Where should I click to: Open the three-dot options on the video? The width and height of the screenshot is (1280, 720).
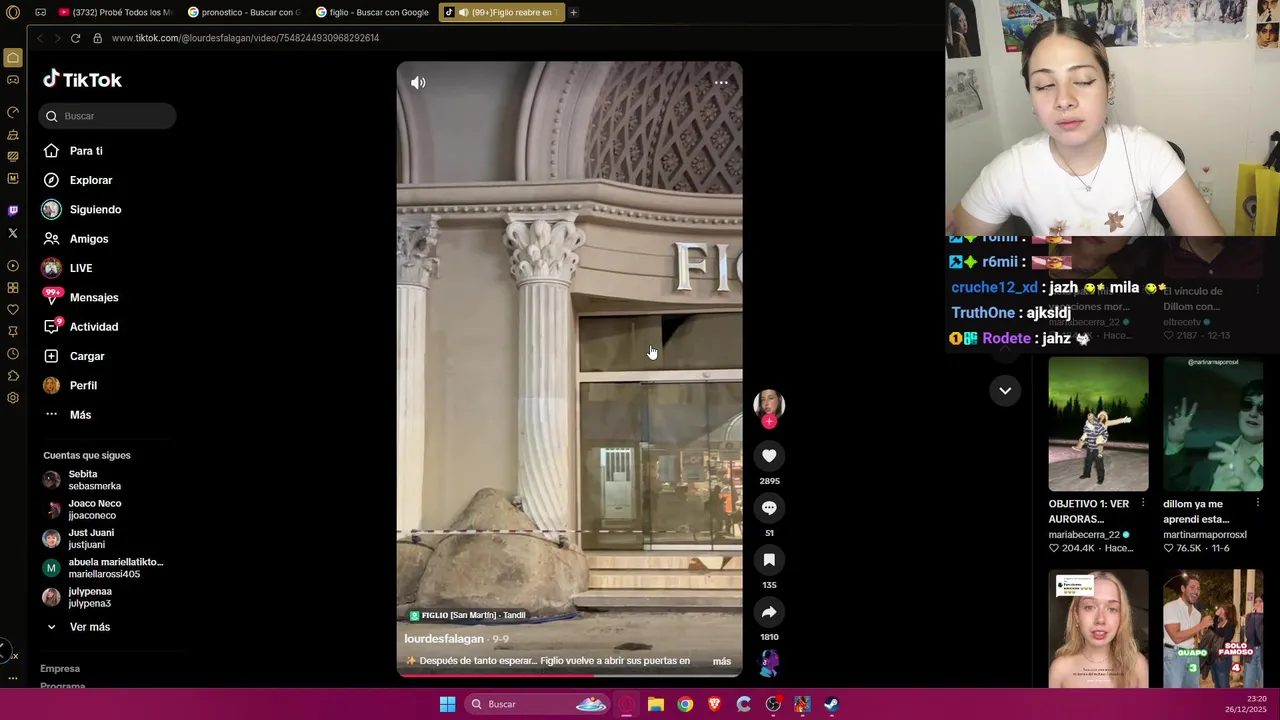coord(721,83)
